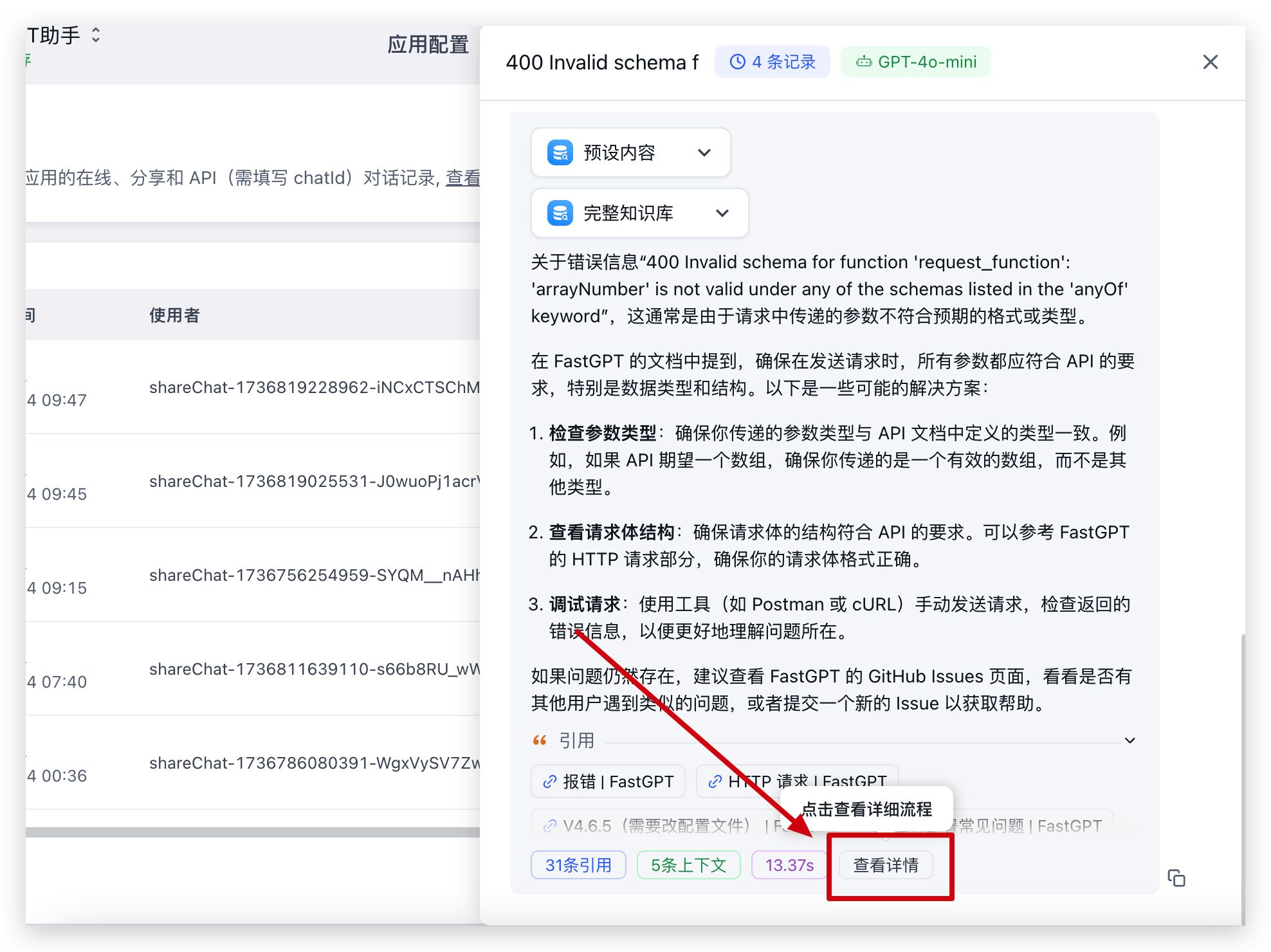Screen dimensions: 1271x952
Task: Click the database icon beside 预设内容
Action: pos(560,153)
